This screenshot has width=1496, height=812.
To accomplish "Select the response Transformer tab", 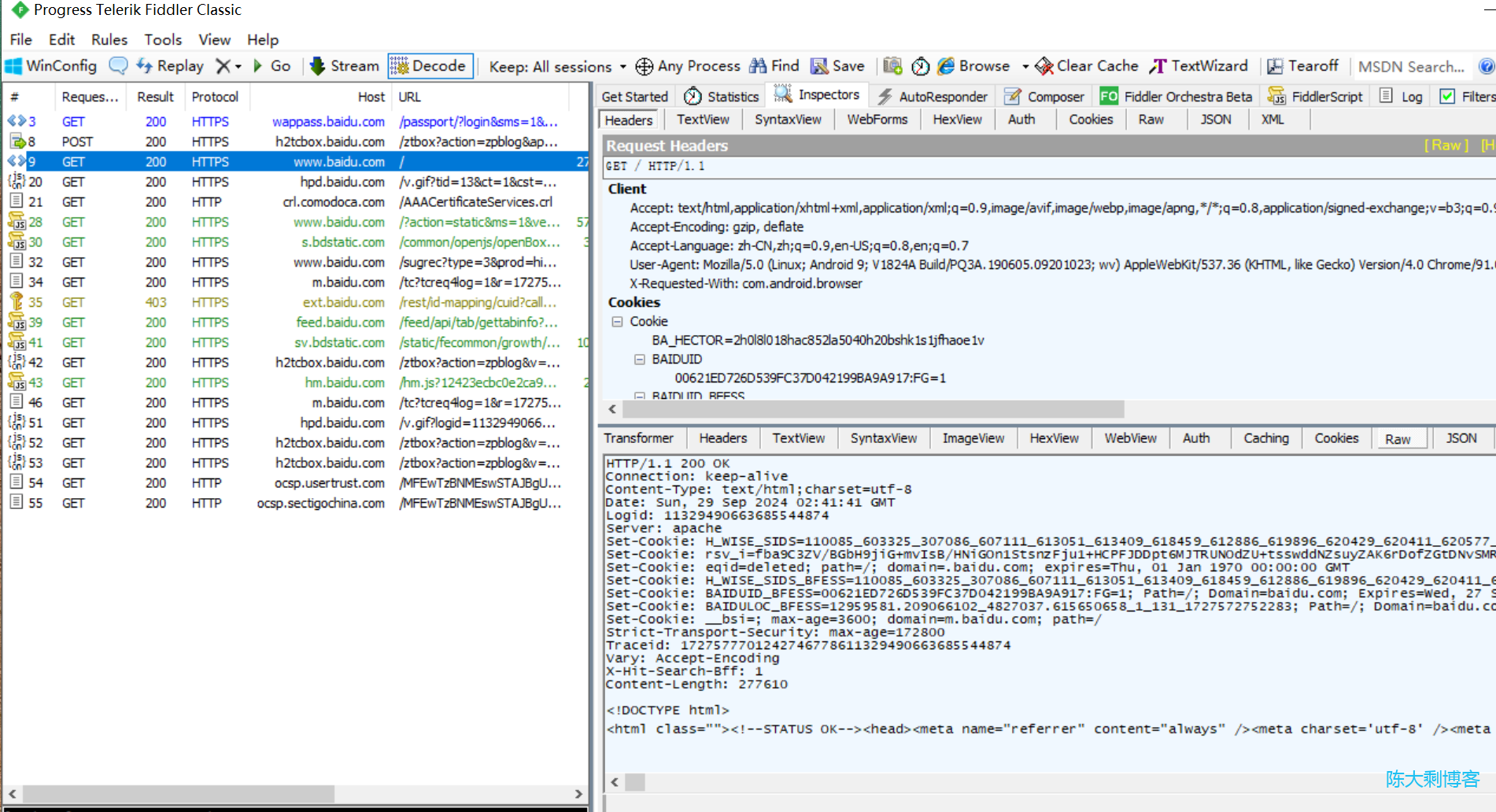I will point(638,438).
